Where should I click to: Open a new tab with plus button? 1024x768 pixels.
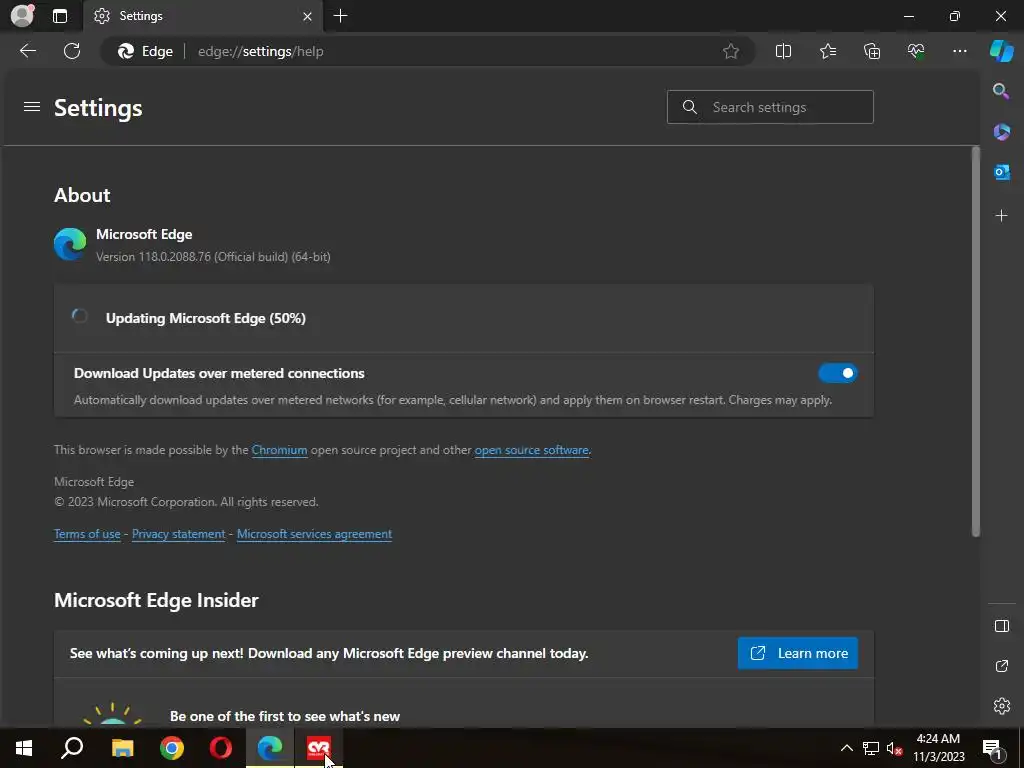click(x=340, y=16)
